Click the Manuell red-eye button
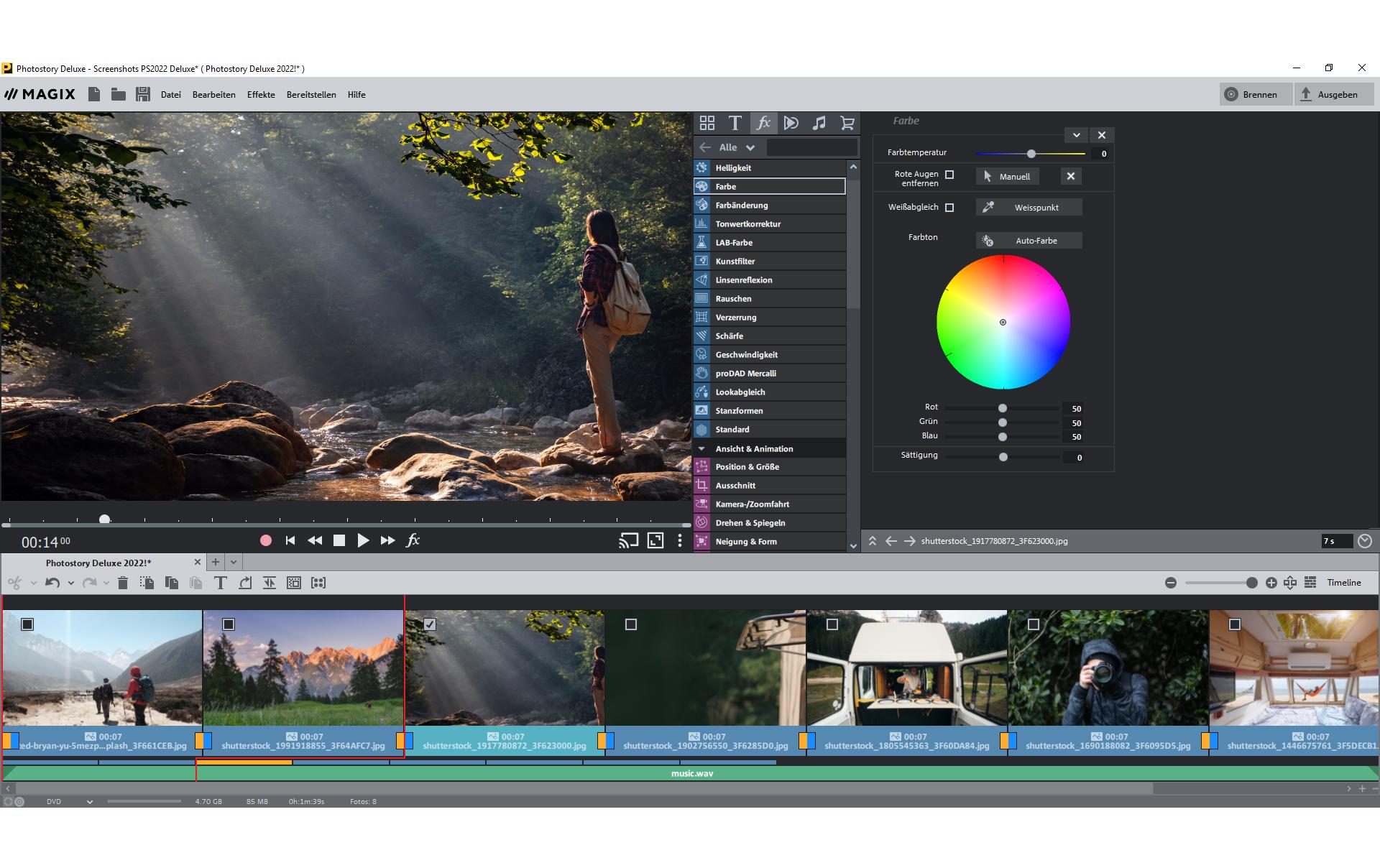The height and width of the screenshot is (868, 1380). click(1006, 176)
